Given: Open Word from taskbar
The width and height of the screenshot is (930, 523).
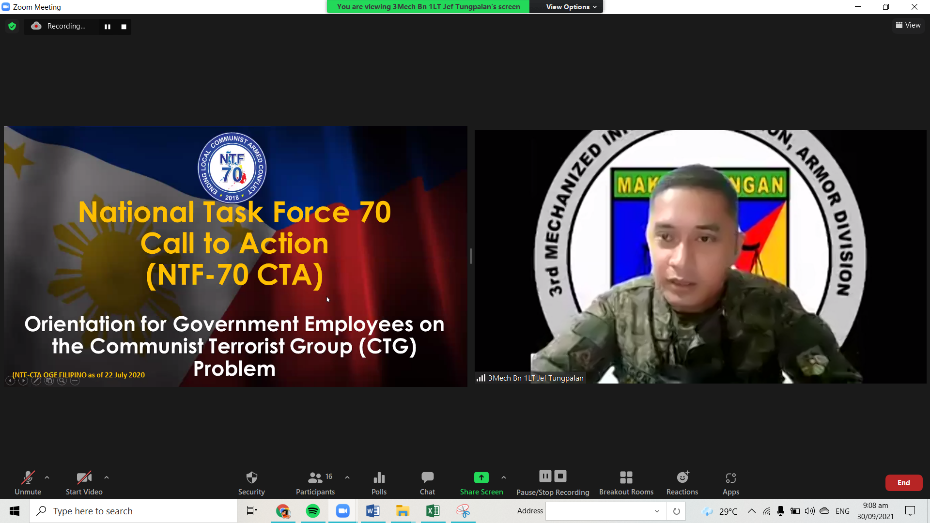Looking at the screenshot, I should [372, 511].
